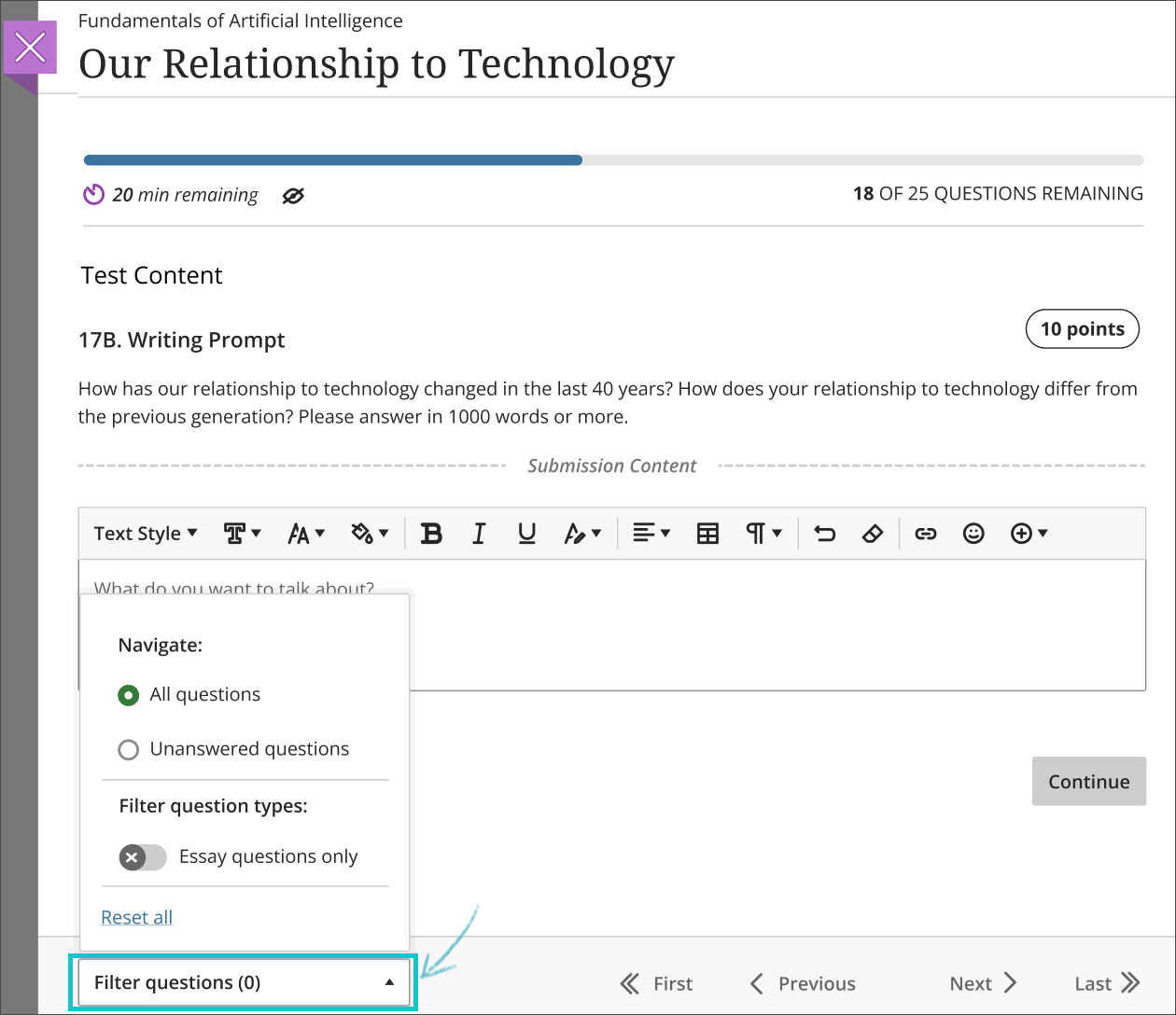
Task: Clear formatting with the eraser tool
Action: coord(873,533)
